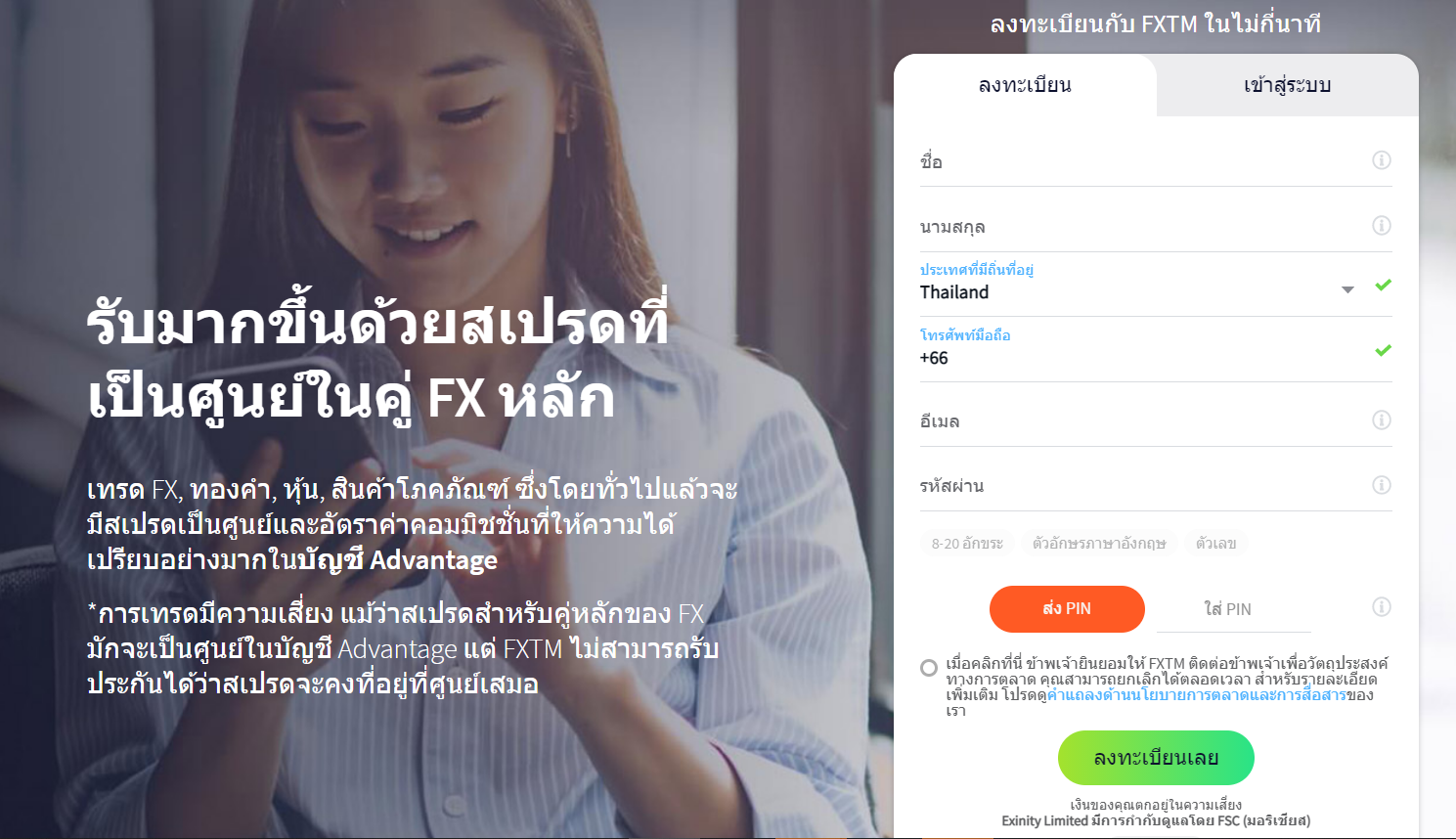This screenshot has height=839, width=1456.
Task: Click green checkmark next to Thailand country
Action: click(1383, 285)
